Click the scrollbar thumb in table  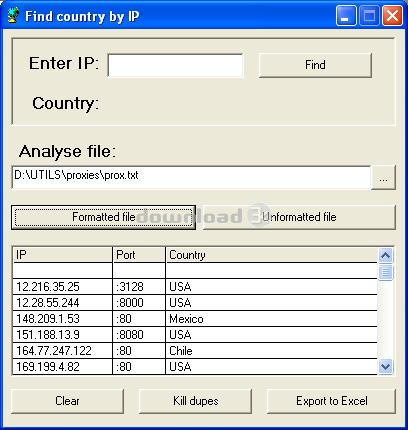[386, 272]
